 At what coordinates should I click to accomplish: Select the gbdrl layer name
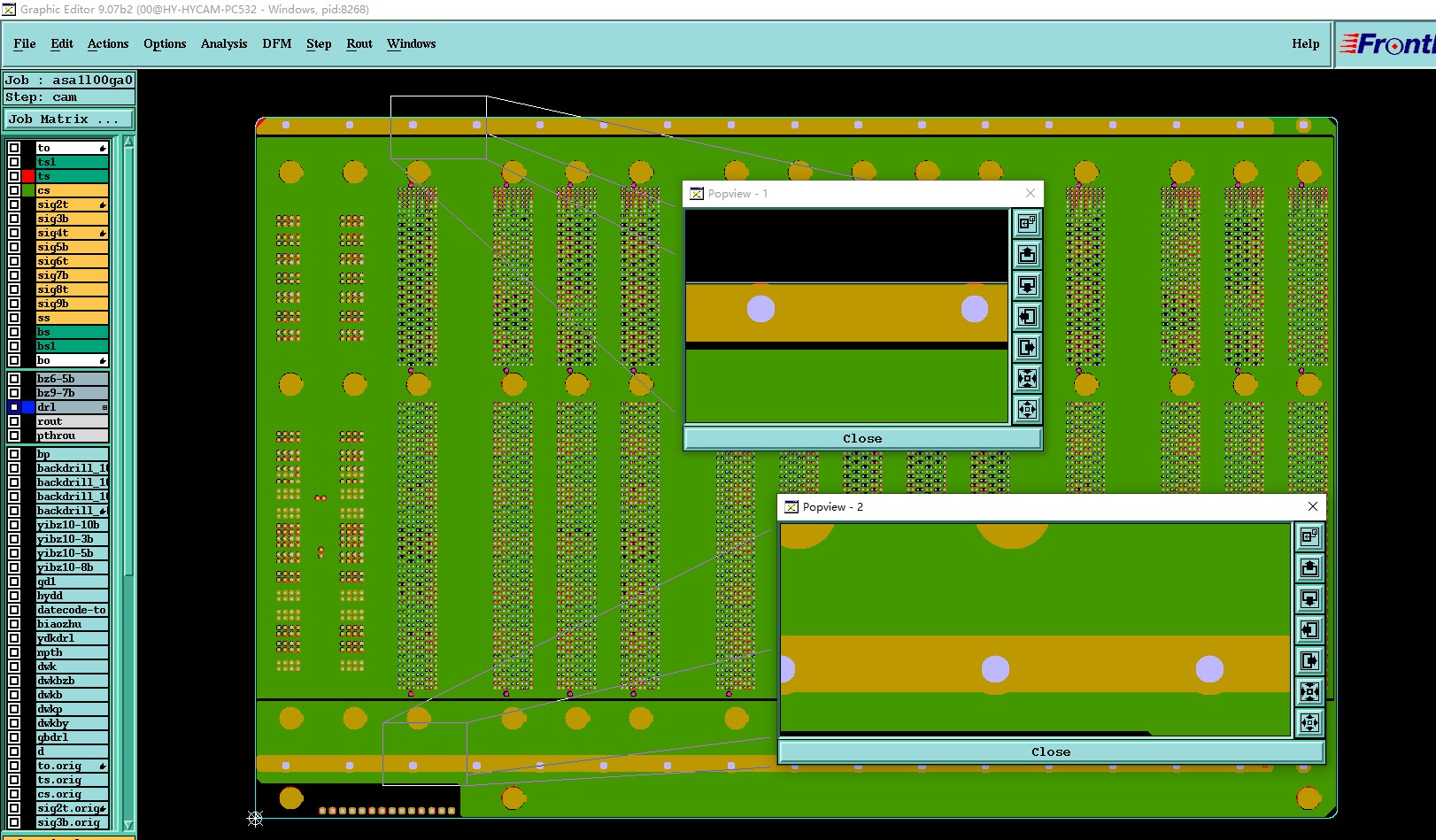click(72, 737)
